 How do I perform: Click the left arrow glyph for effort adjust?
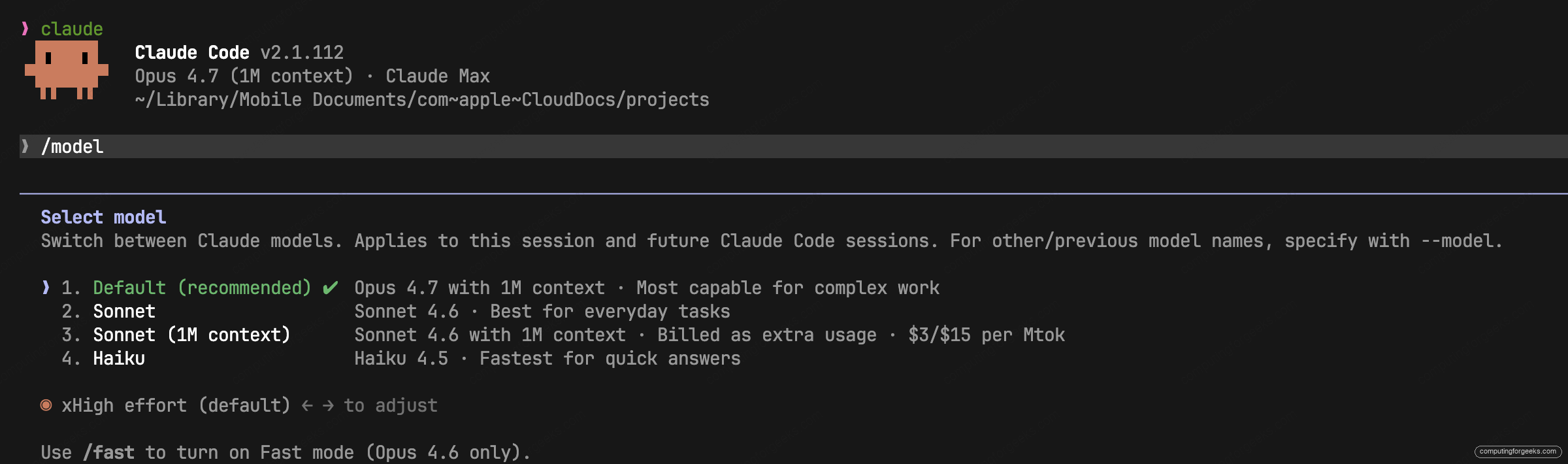coord(306,405)
